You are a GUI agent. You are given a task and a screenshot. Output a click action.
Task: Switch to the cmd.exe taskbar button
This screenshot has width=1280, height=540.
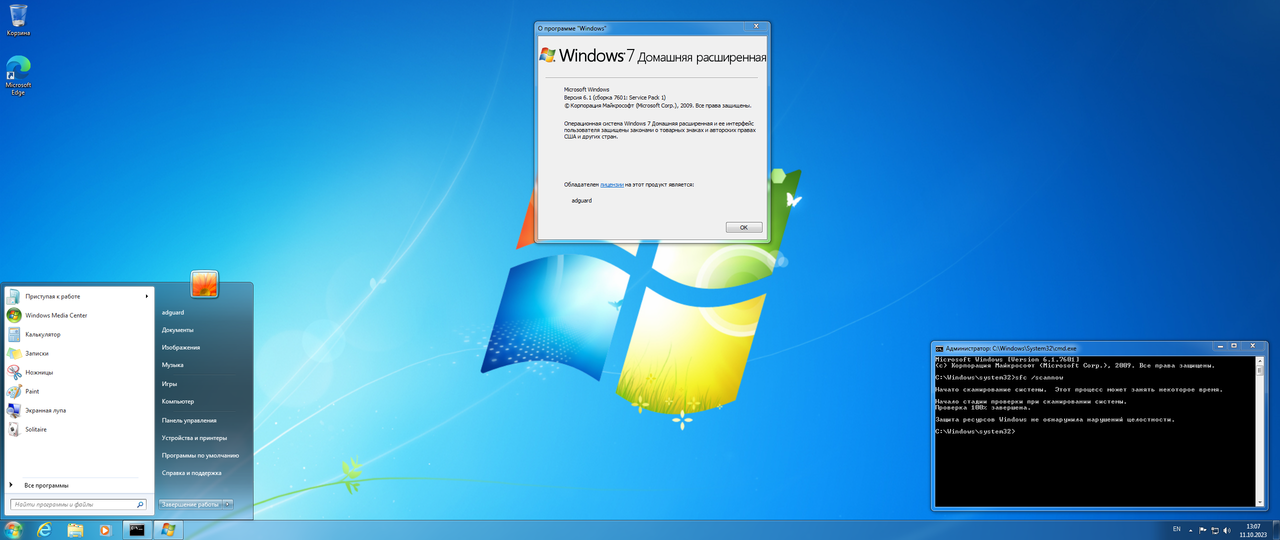tap(137, 529)
